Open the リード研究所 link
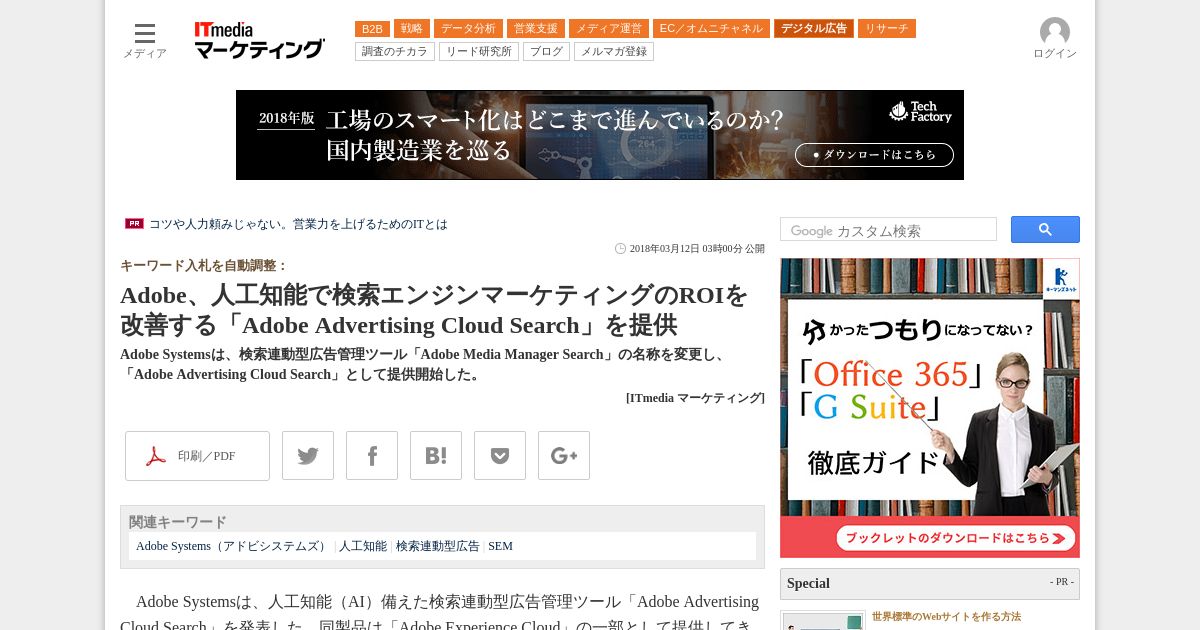Image resolution: width=1200 pixels, height=630 pixels. click(479, 51)
